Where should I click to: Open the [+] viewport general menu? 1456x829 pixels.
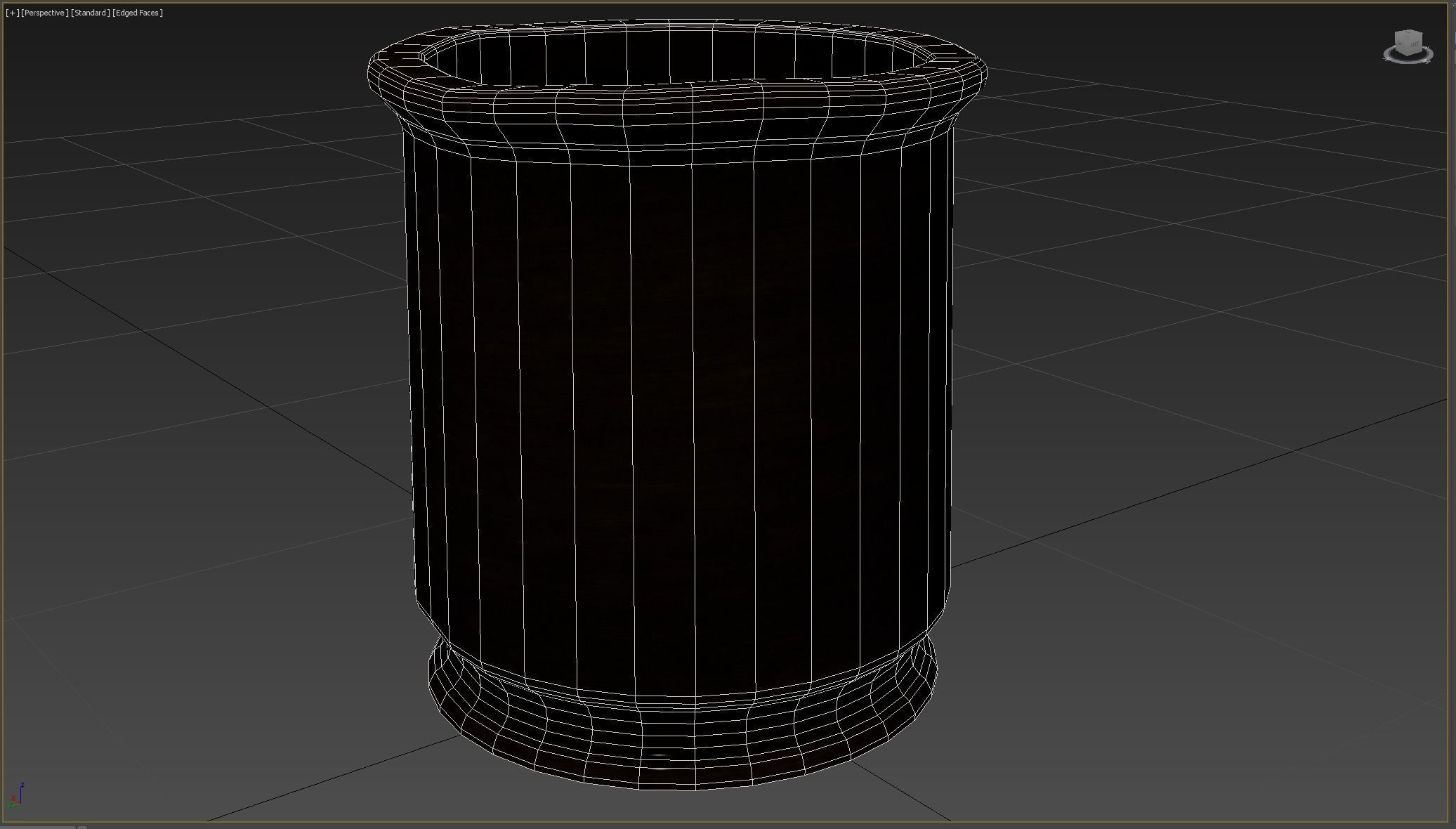pyautogui.click(x=12, y=13)
